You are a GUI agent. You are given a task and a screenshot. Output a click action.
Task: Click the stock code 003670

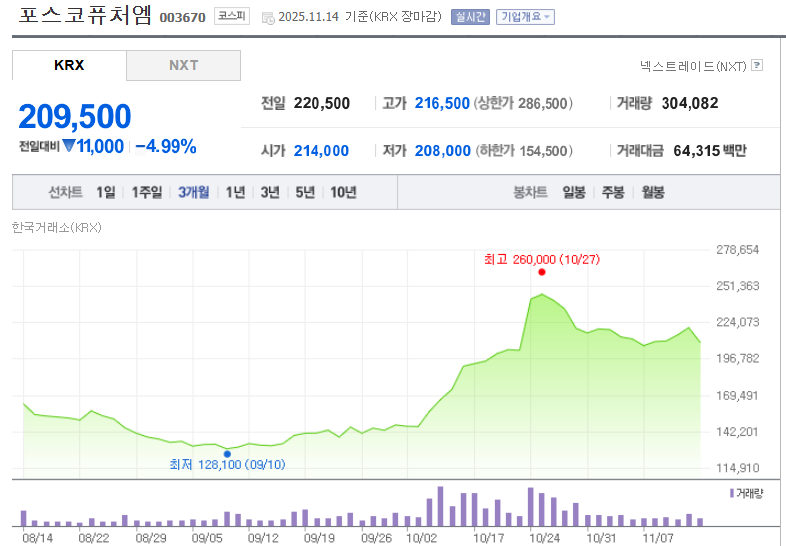click(x=182, y=18)
